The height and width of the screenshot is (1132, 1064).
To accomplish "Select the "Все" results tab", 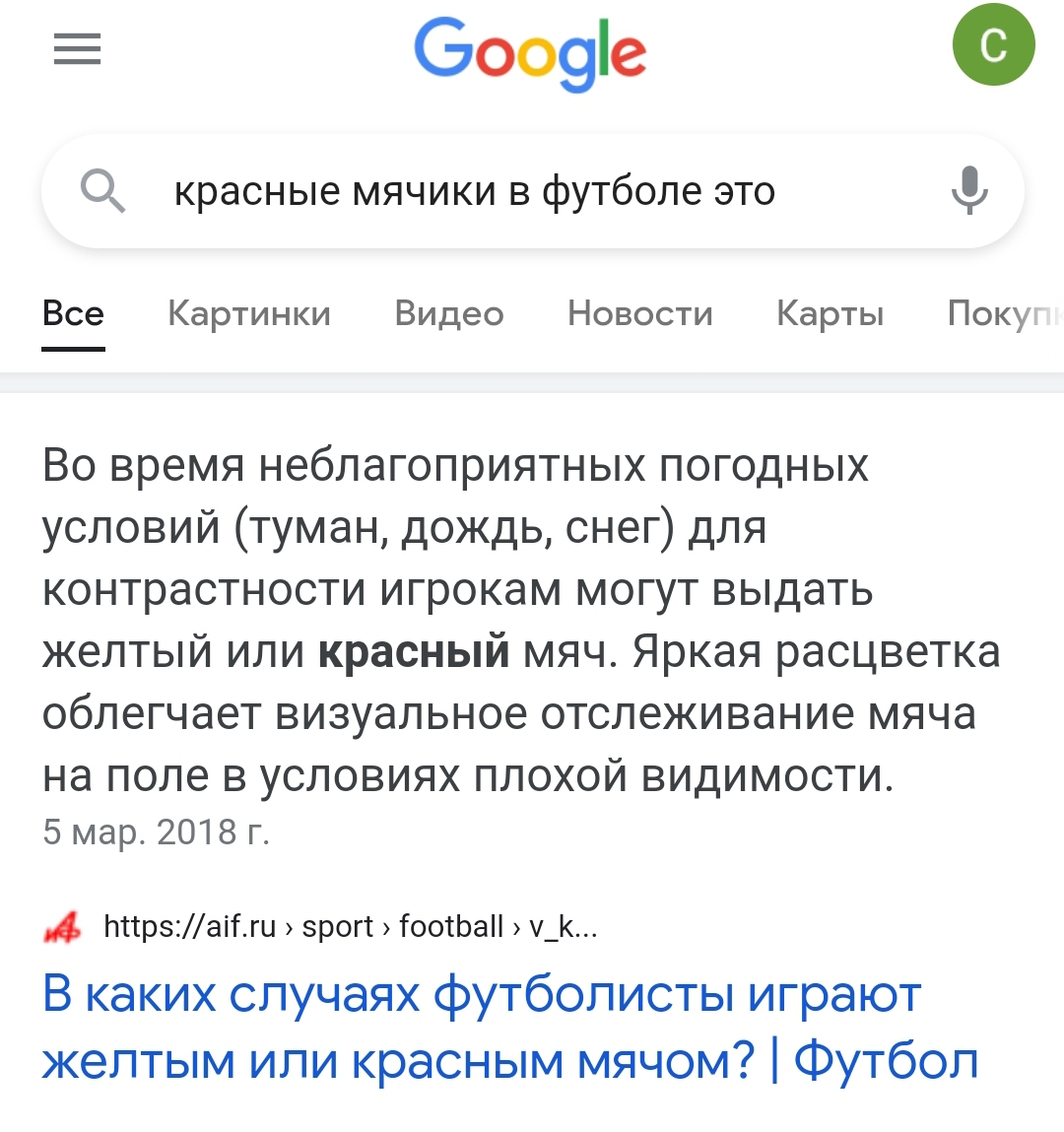I will pyautogui.click(x=73, y=313).
